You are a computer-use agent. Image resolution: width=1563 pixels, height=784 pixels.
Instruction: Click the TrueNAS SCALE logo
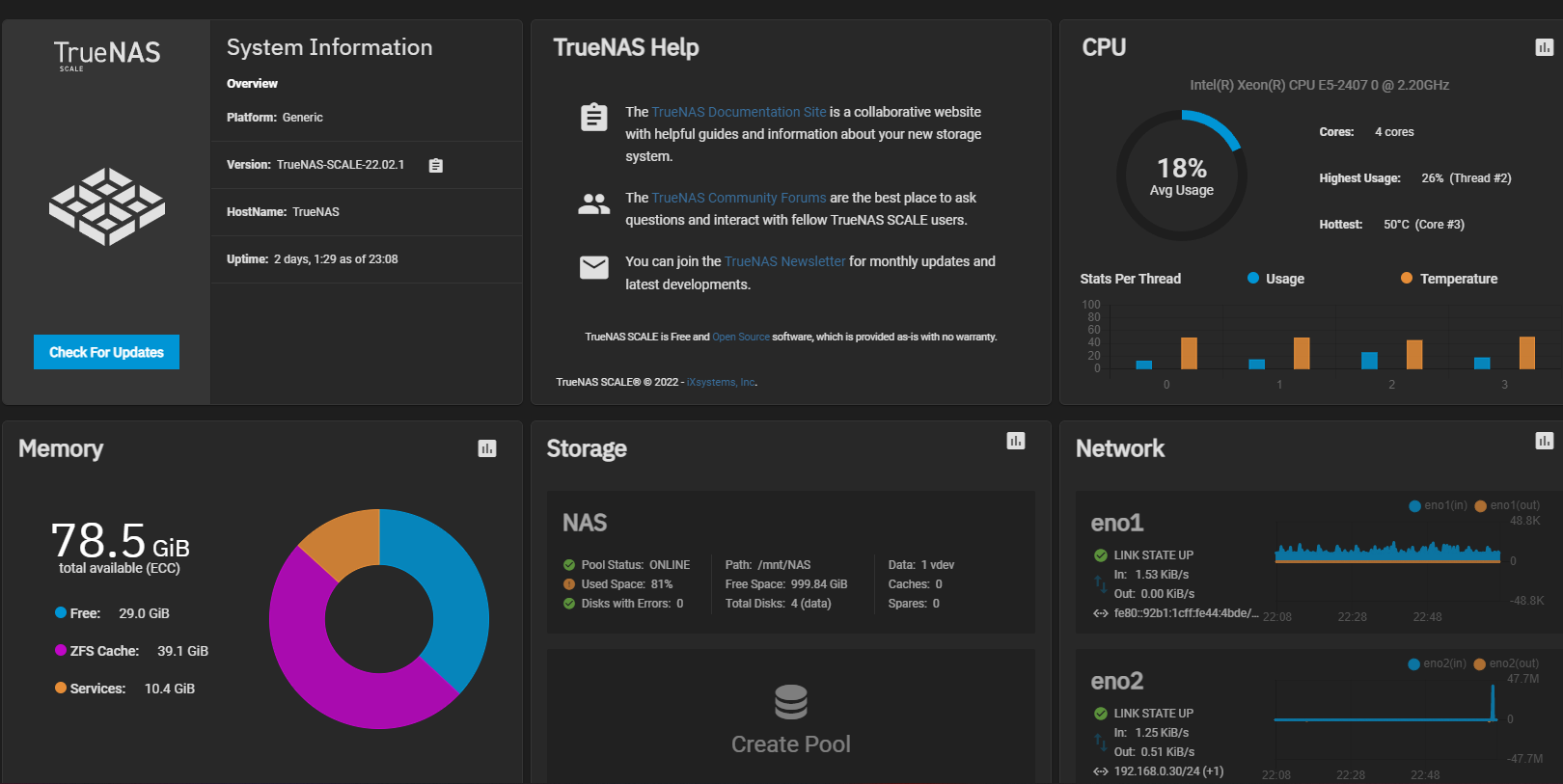(x=107, y=54)
